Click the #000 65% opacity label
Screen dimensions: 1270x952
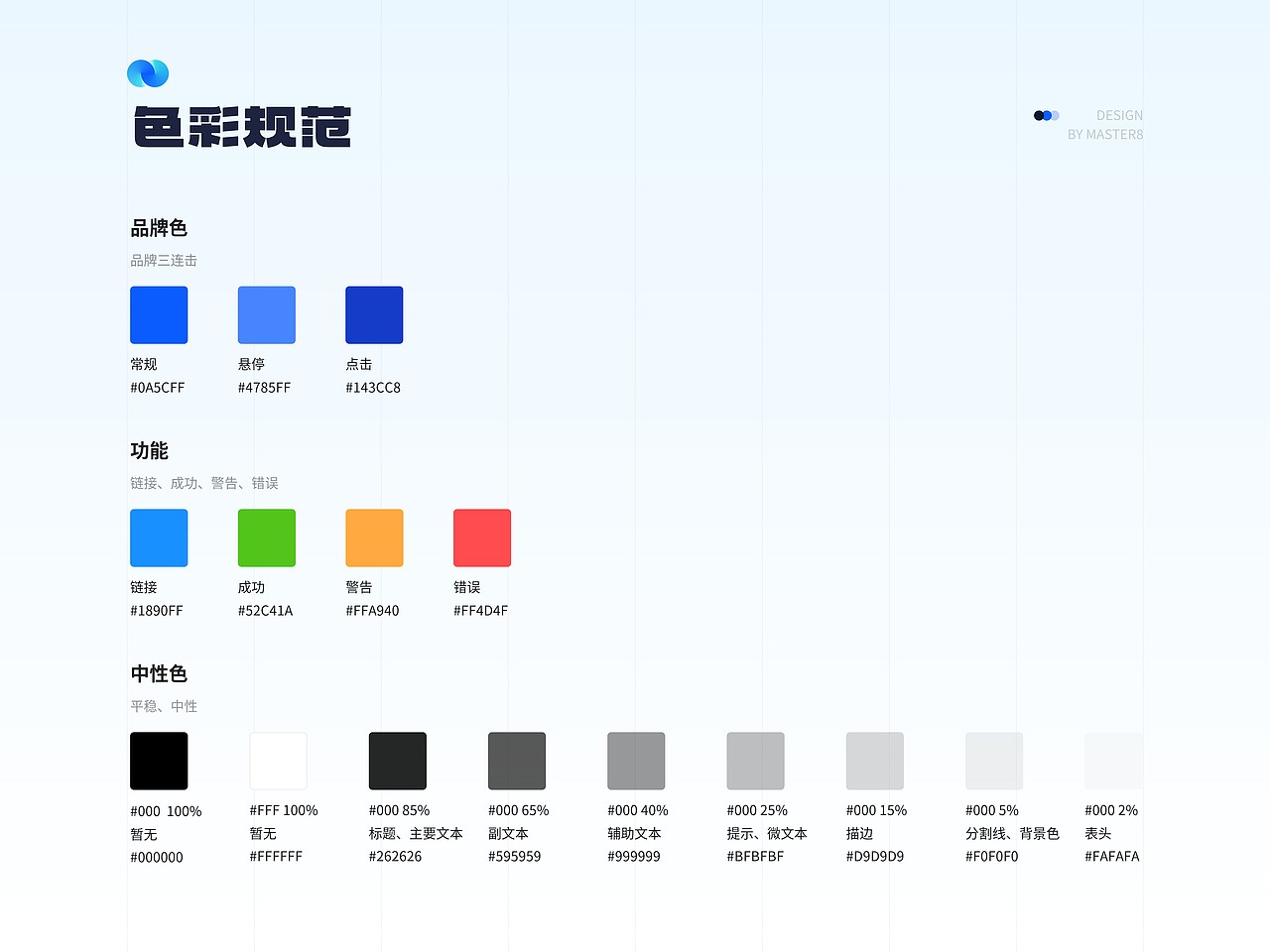[519, 811]
